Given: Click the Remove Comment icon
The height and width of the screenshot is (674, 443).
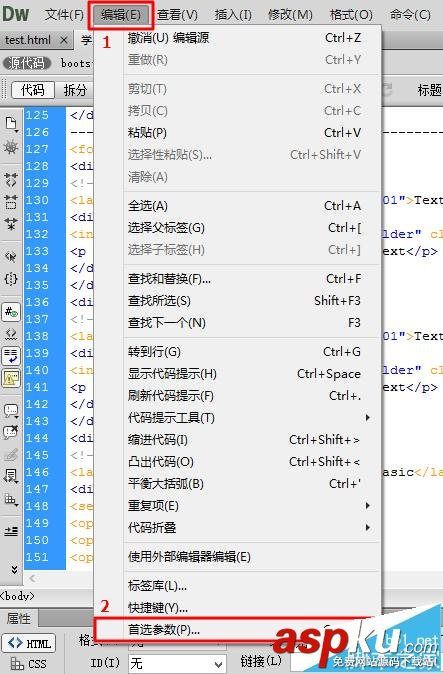Looking at the screenshot, I should [x=11, y=432].
